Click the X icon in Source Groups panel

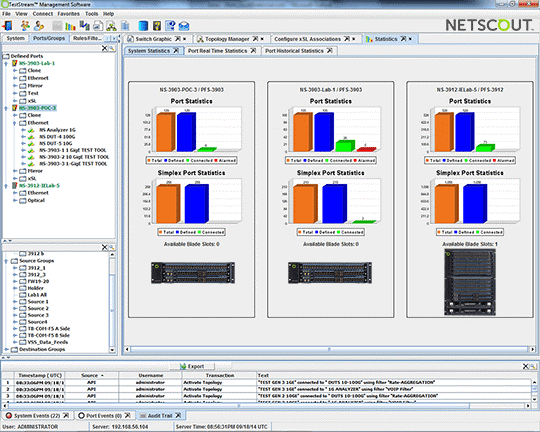104,247
